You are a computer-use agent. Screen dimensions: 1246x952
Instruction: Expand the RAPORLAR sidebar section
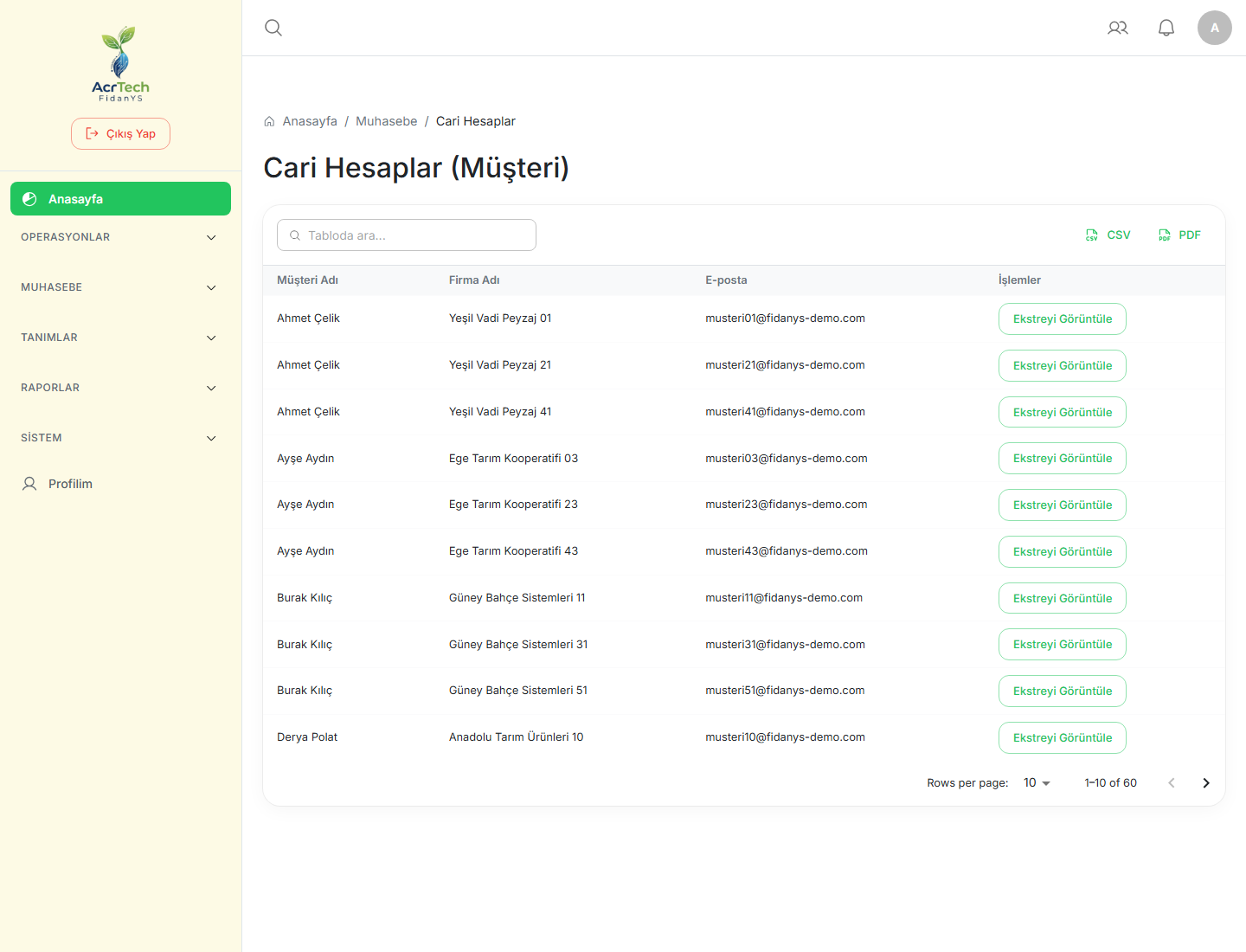point(120,388)
